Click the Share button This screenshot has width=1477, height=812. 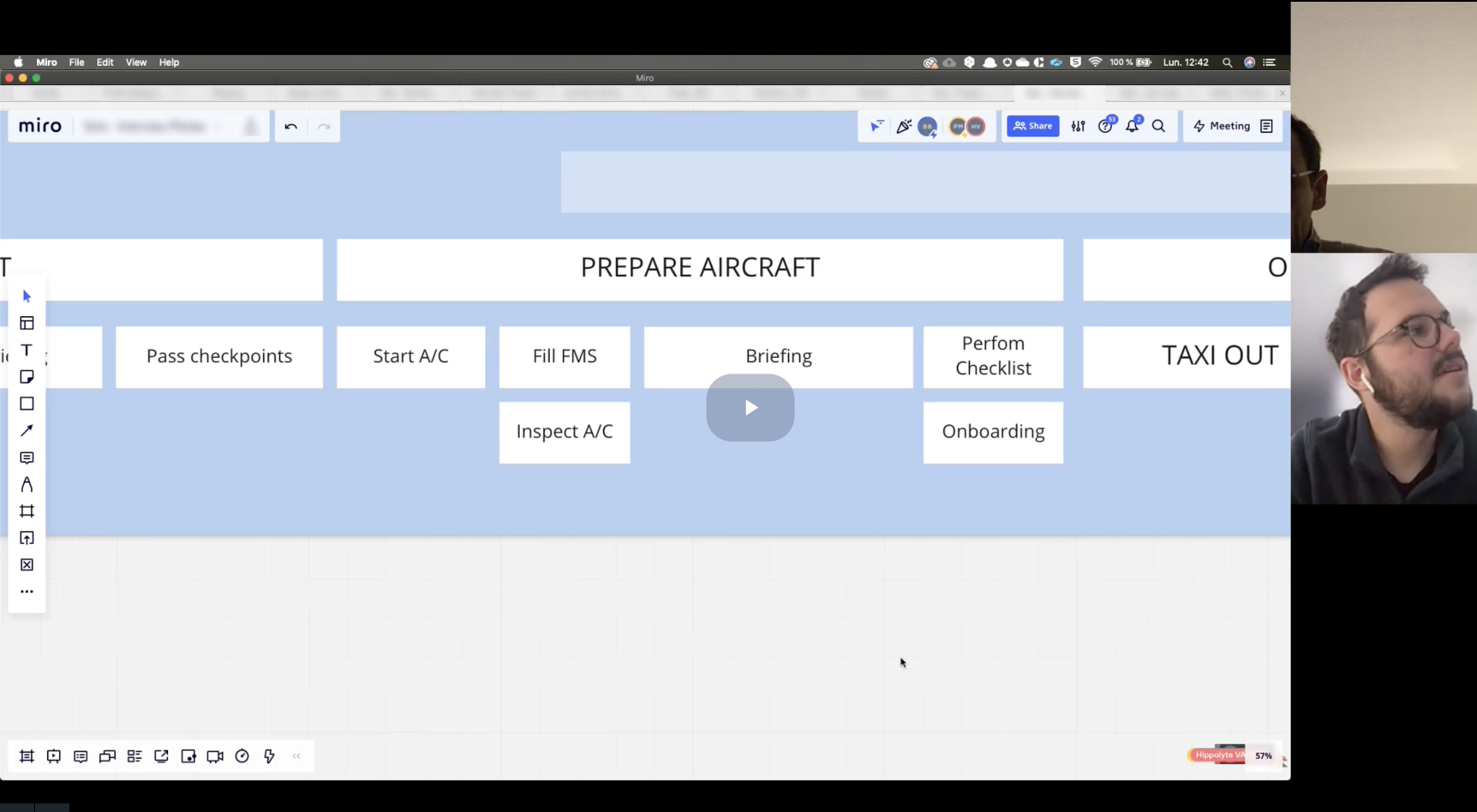click(x=1032, y=126)
